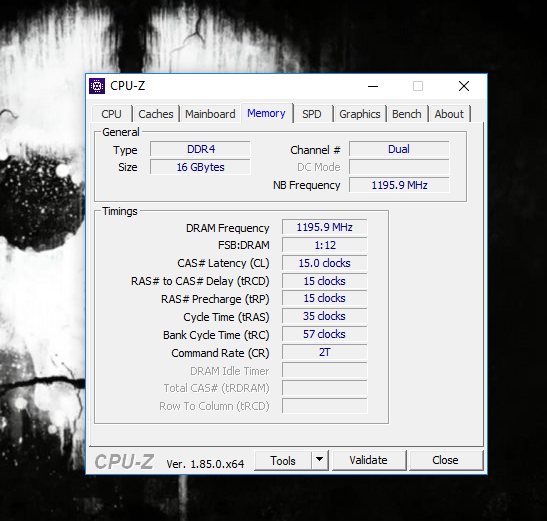Viewport: 547px width, 521px height.
Task: Click the empty DRAM Idle Timer field
Action: tap(324, 370)
